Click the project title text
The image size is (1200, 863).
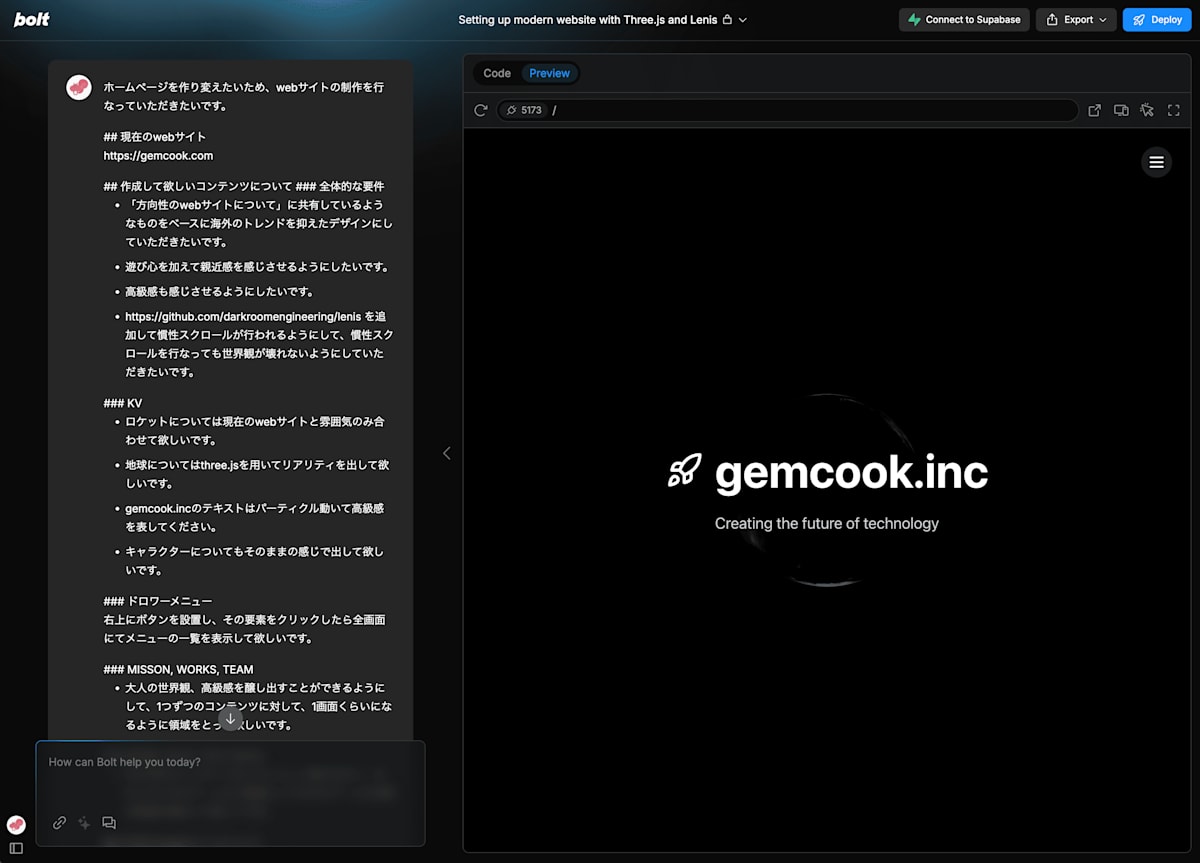pos(587,19)
